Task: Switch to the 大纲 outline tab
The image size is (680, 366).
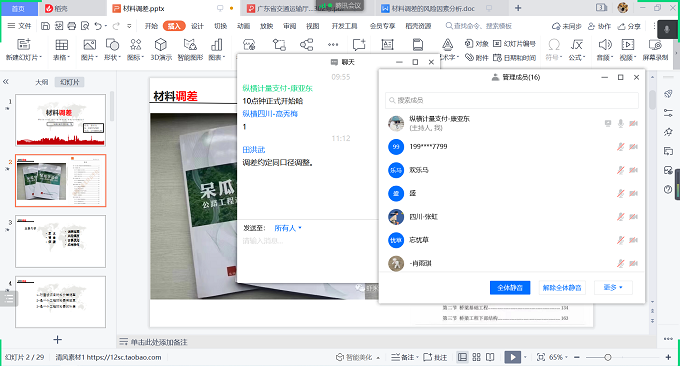Action: 42,82
